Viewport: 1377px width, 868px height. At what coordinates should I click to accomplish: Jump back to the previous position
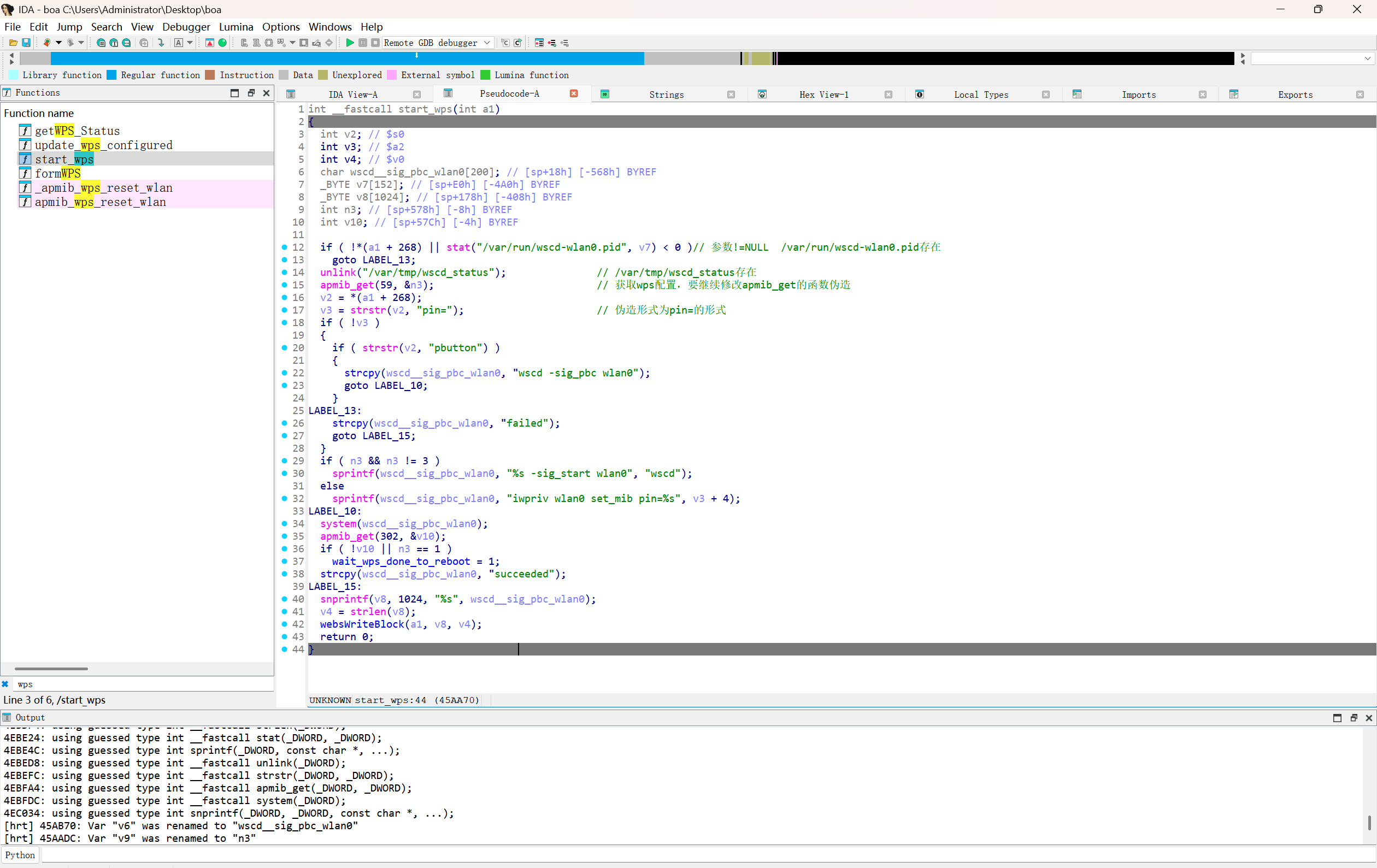point(47,43)
